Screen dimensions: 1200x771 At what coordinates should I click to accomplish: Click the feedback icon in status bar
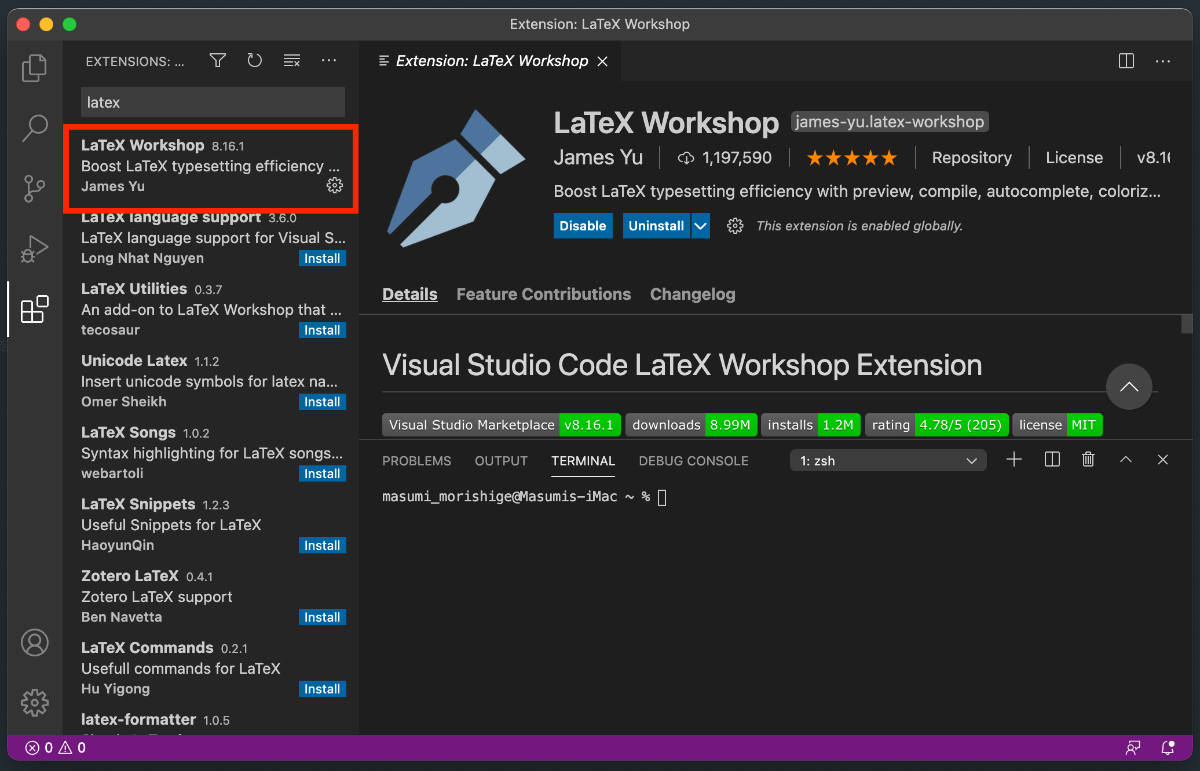coord(1132,747)
